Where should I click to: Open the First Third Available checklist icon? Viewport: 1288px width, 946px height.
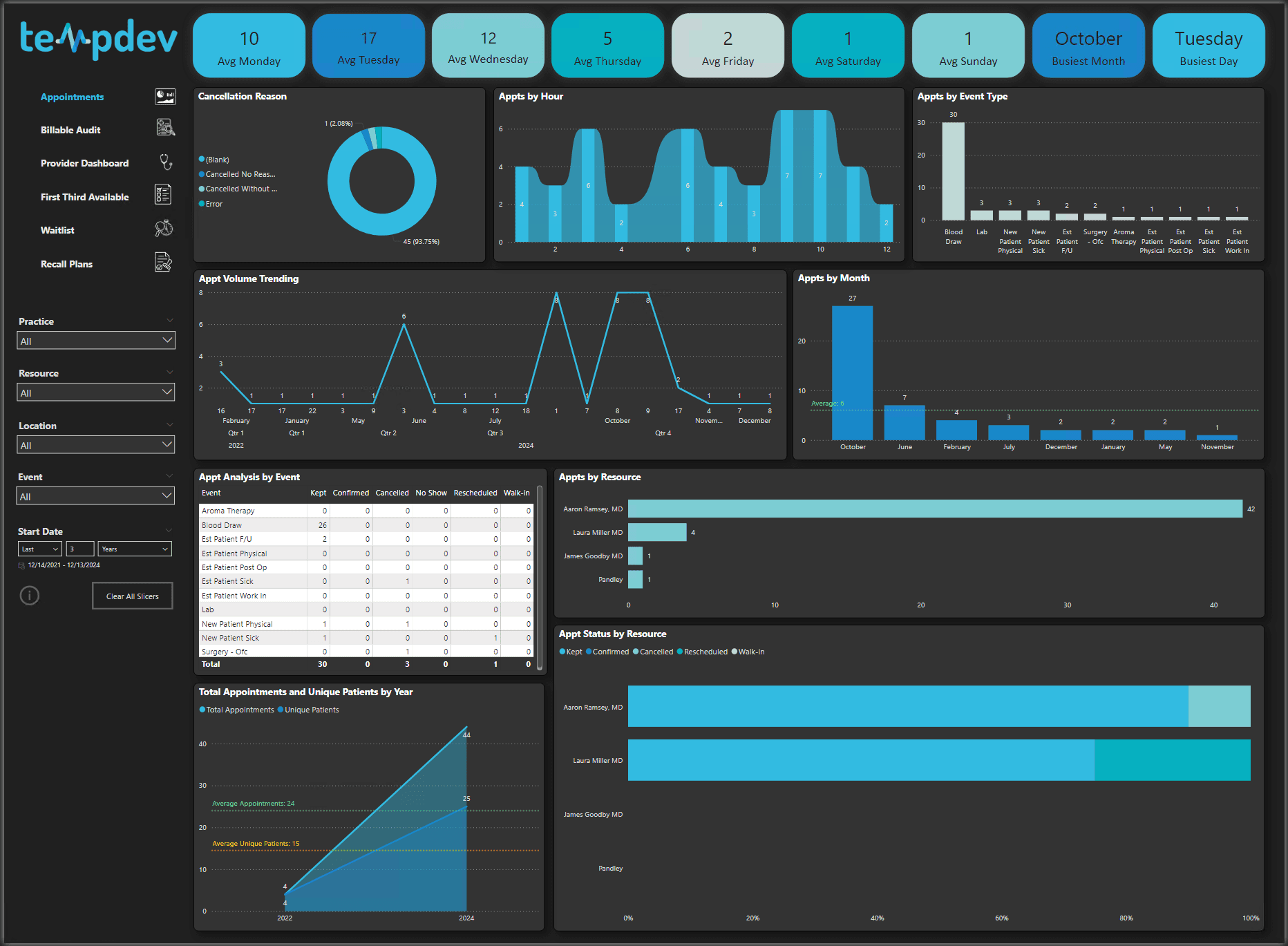163,195
